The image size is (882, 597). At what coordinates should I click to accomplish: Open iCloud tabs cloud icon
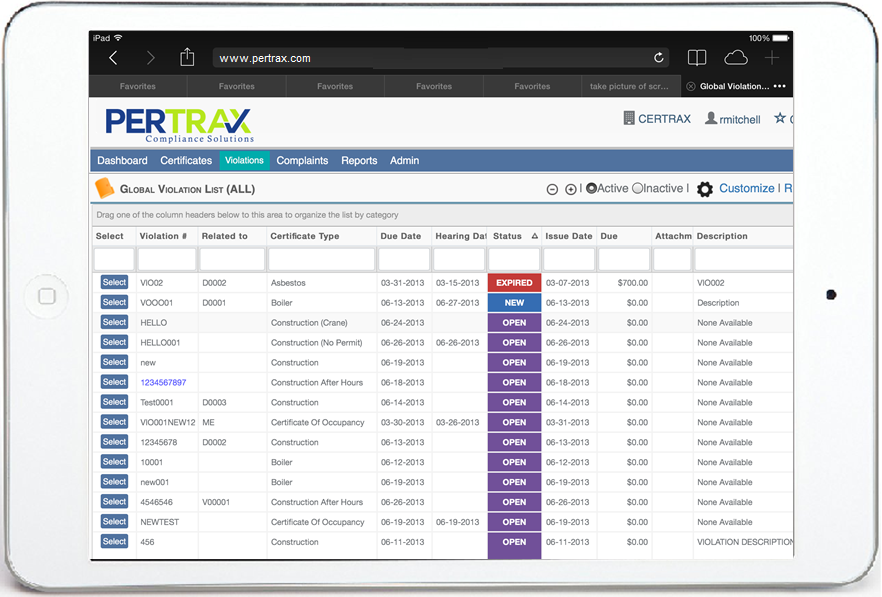click(x=736, y=57)
